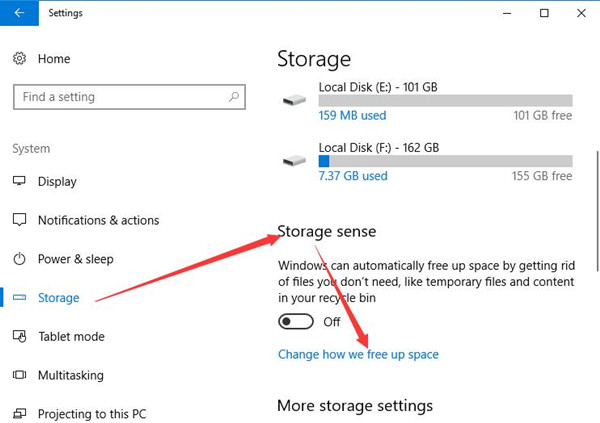Click the magnifier icon in the search box
This screenshot has height=423, width=600.
pos(234,97)
